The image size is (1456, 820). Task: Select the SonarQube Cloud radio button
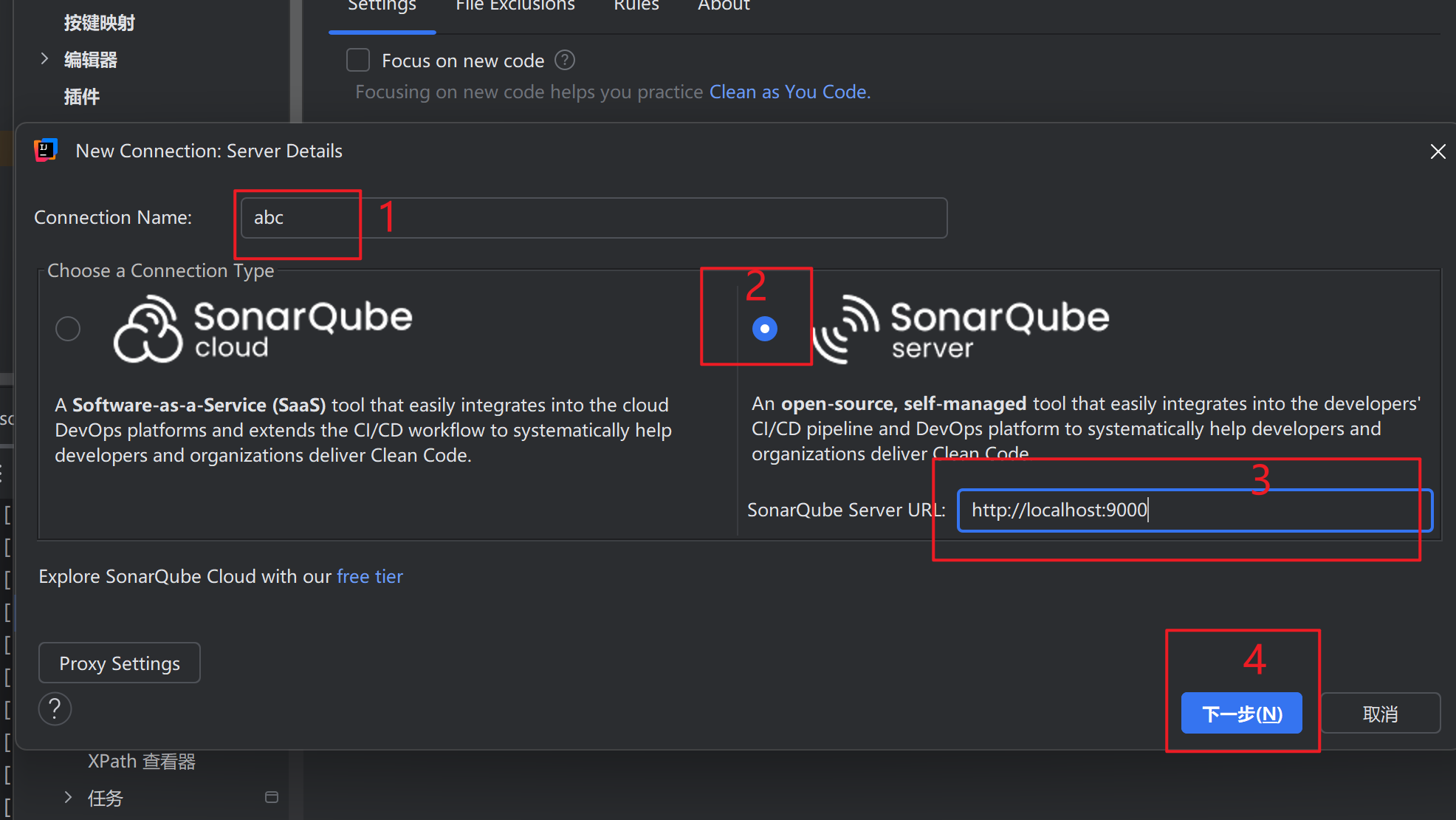[x=68, y=328]
